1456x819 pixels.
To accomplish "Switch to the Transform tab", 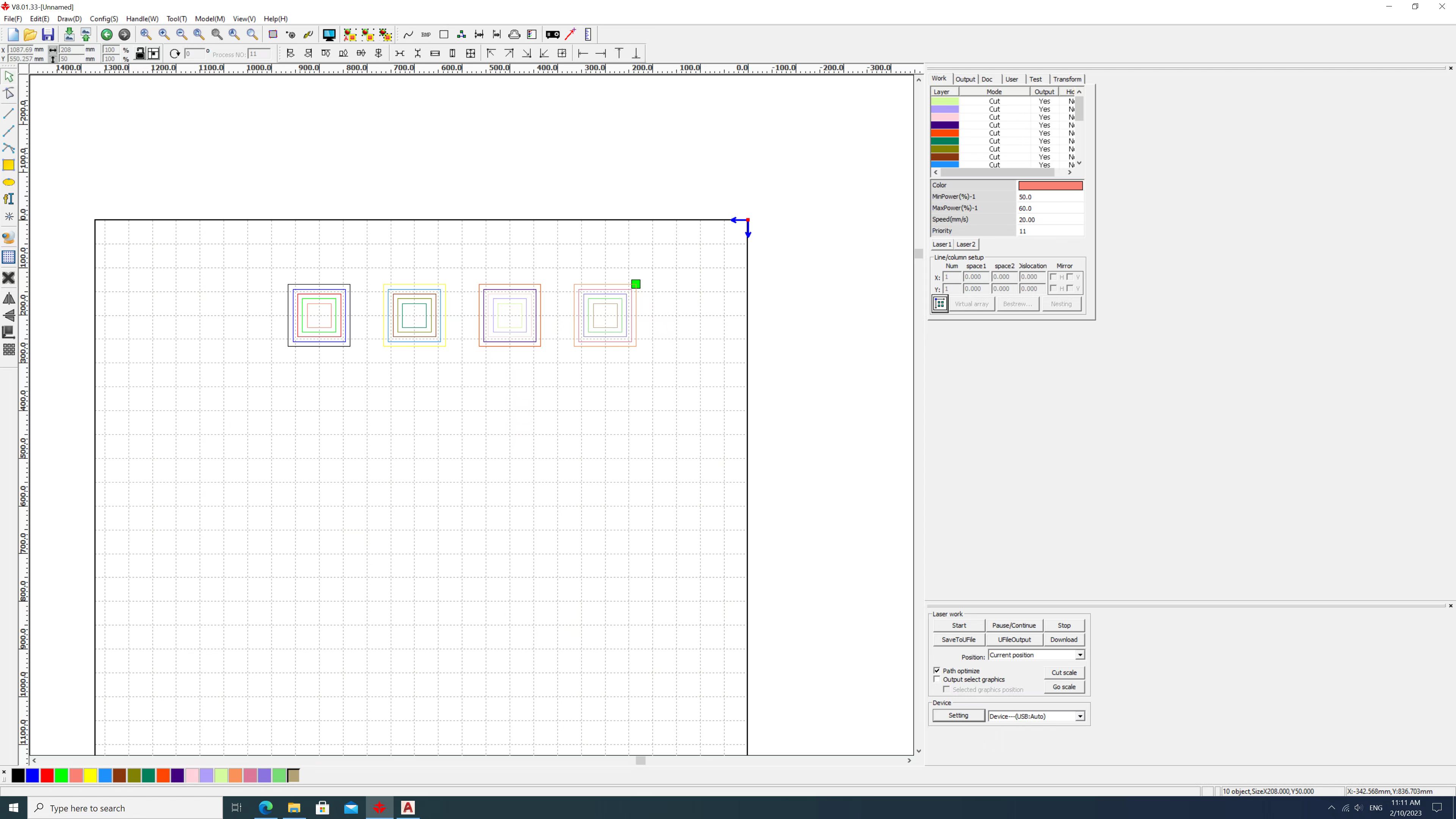I will point(1067,79).
